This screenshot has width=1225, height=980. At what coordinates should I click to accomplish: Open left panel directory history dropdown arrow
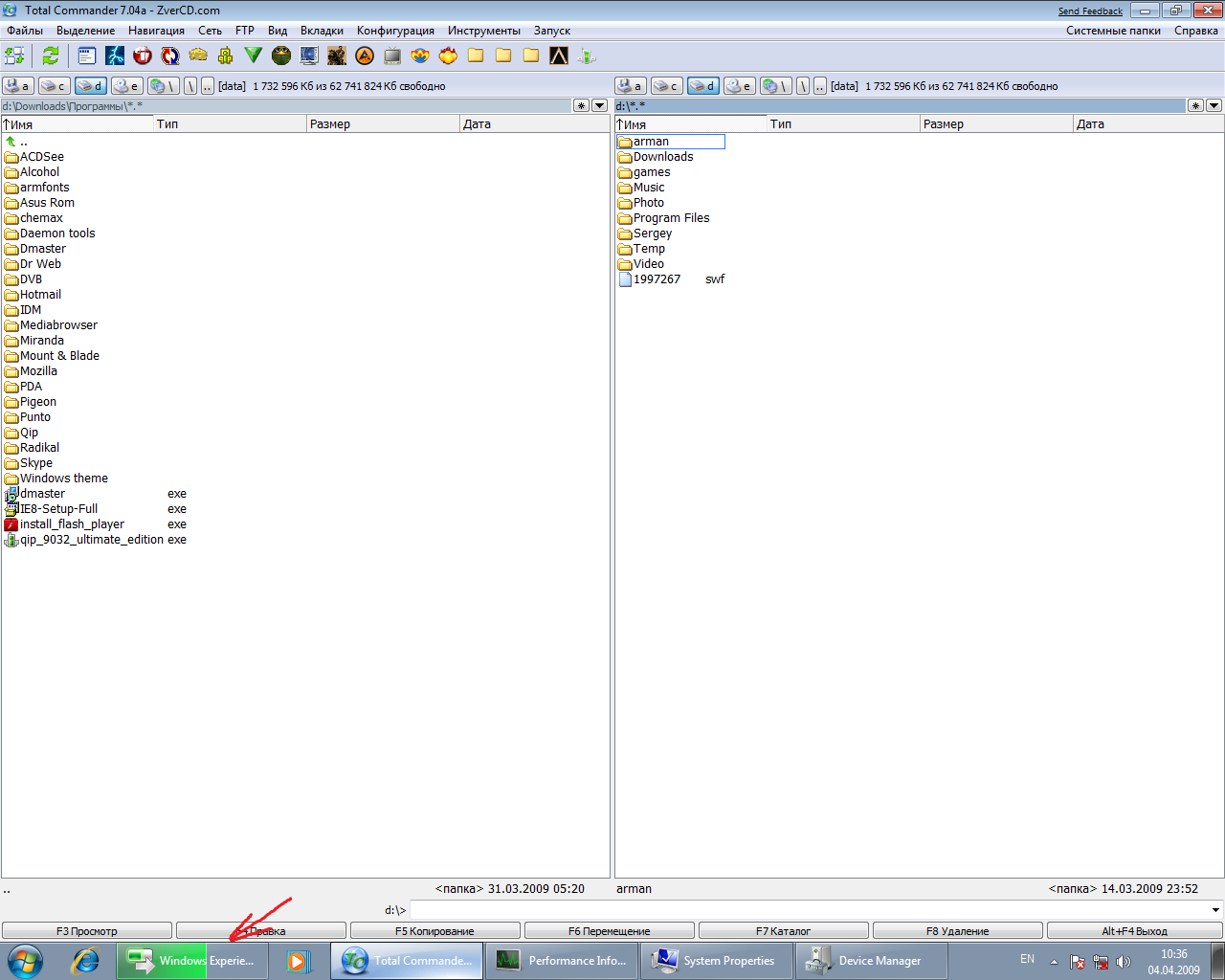[600, 105]
